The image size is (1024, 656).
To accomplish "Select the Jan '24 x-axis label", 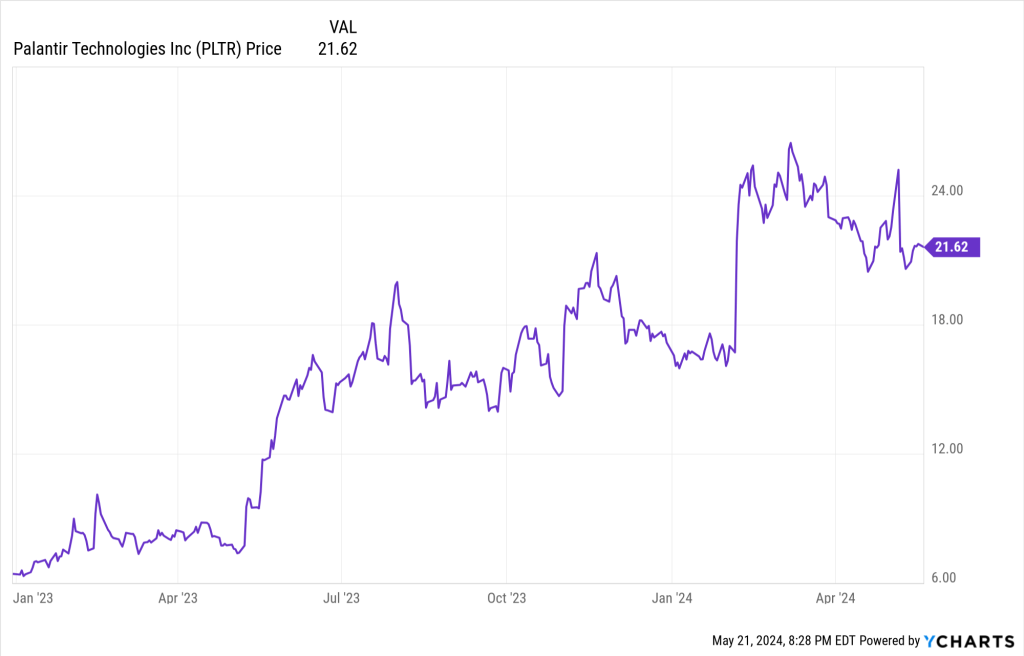I will click(x=672, y=599).
